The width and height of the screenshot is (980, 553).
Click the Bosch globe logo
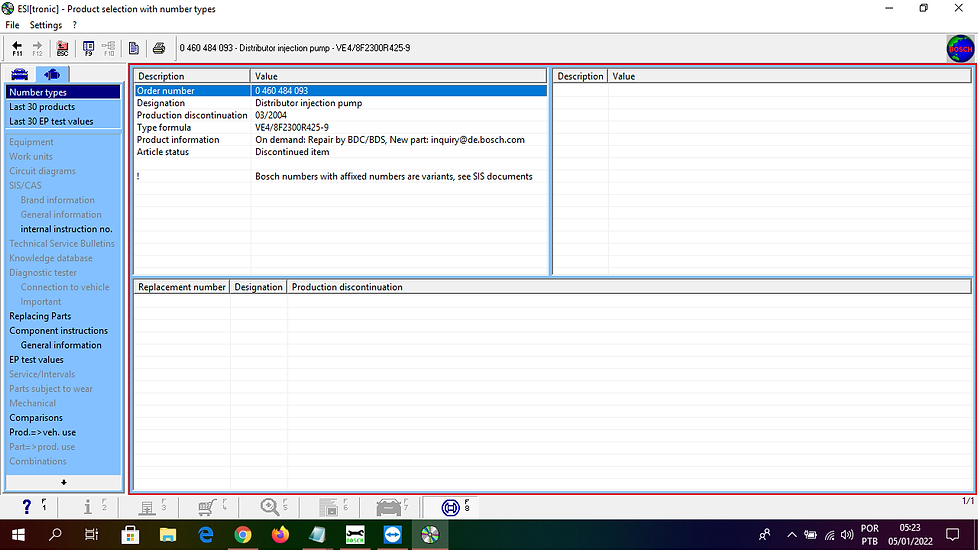click(960, 49)
